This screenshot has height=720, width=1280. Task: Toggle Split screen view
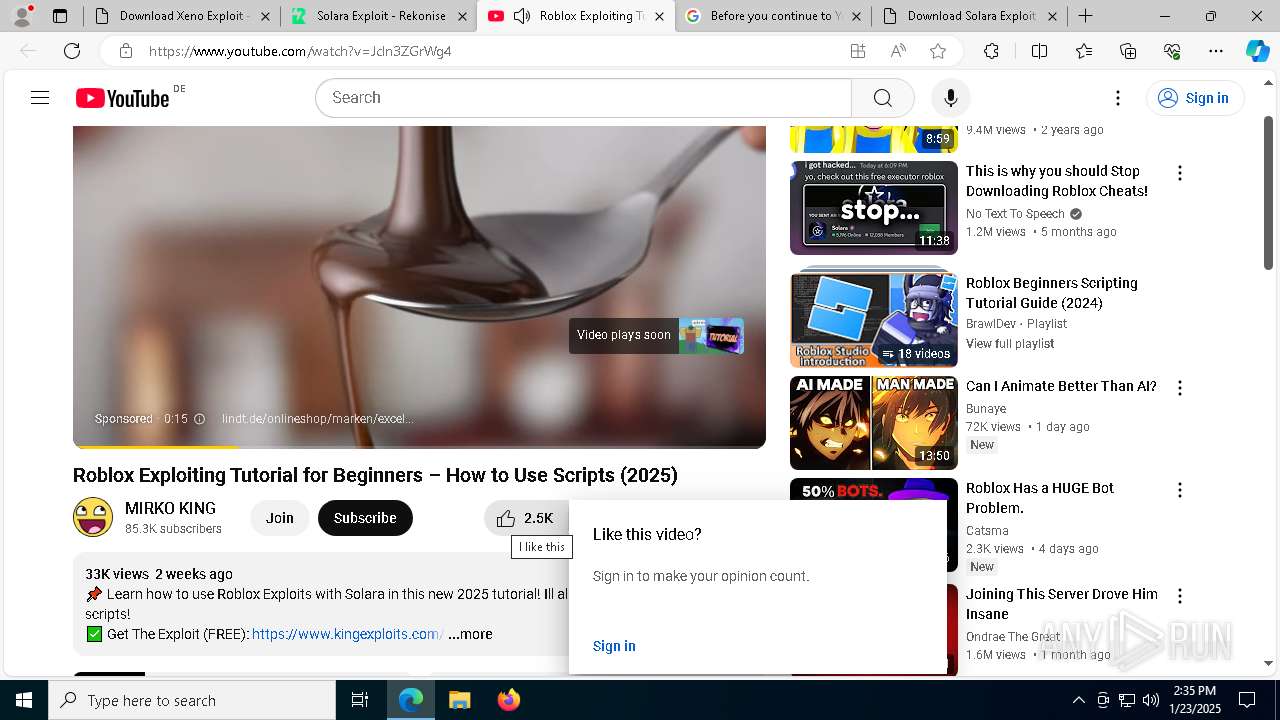pos(1039,51)
